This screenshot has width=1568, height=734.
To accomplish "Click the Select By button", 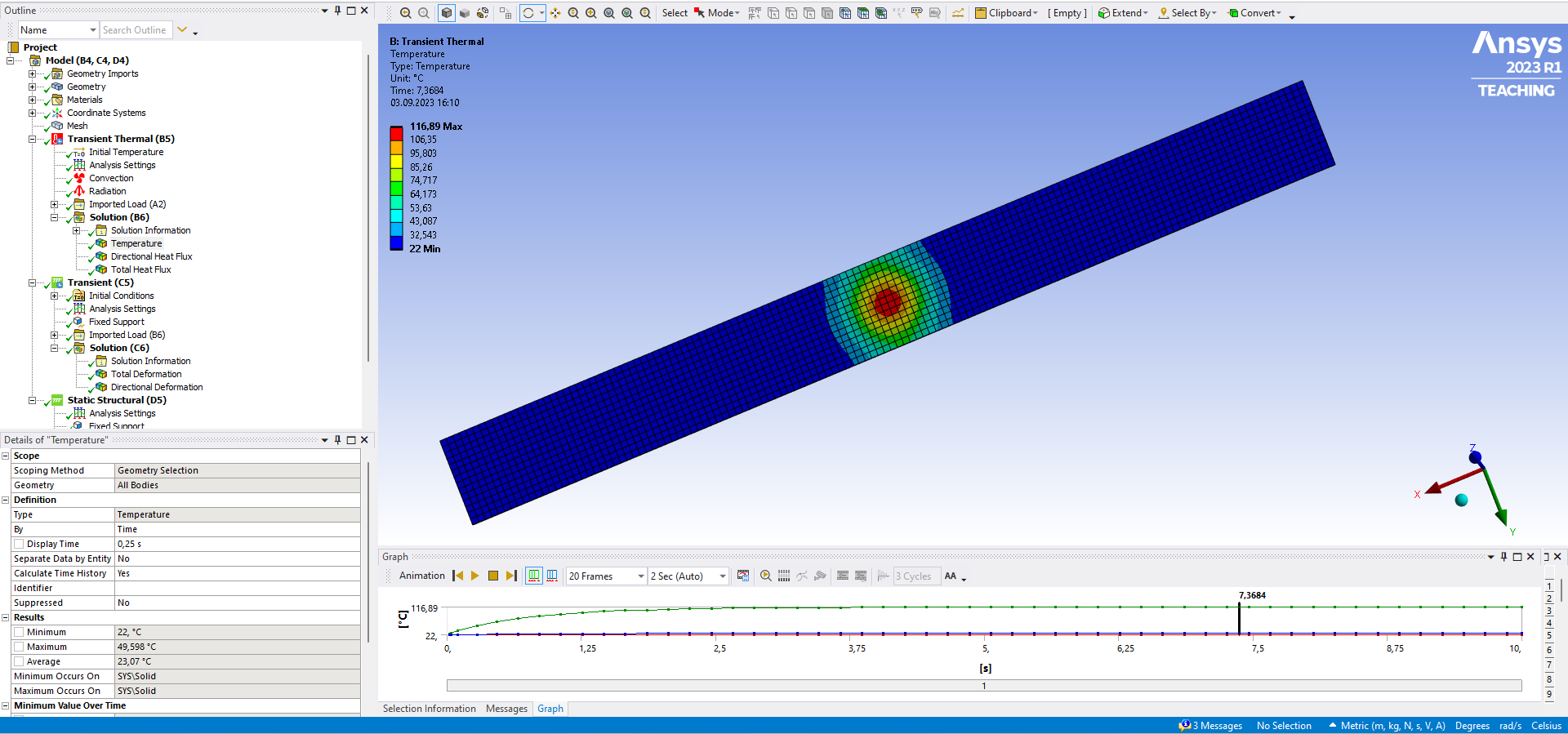I will (x=1188, y=13).
